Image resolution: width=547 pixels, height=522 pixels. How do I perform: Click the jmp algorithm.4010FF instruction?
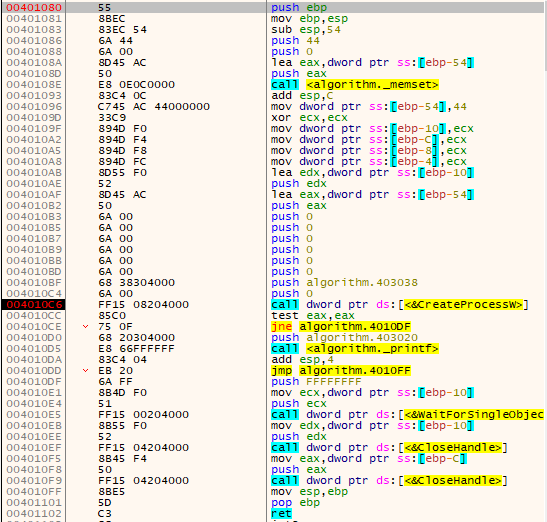pos(341,371)
